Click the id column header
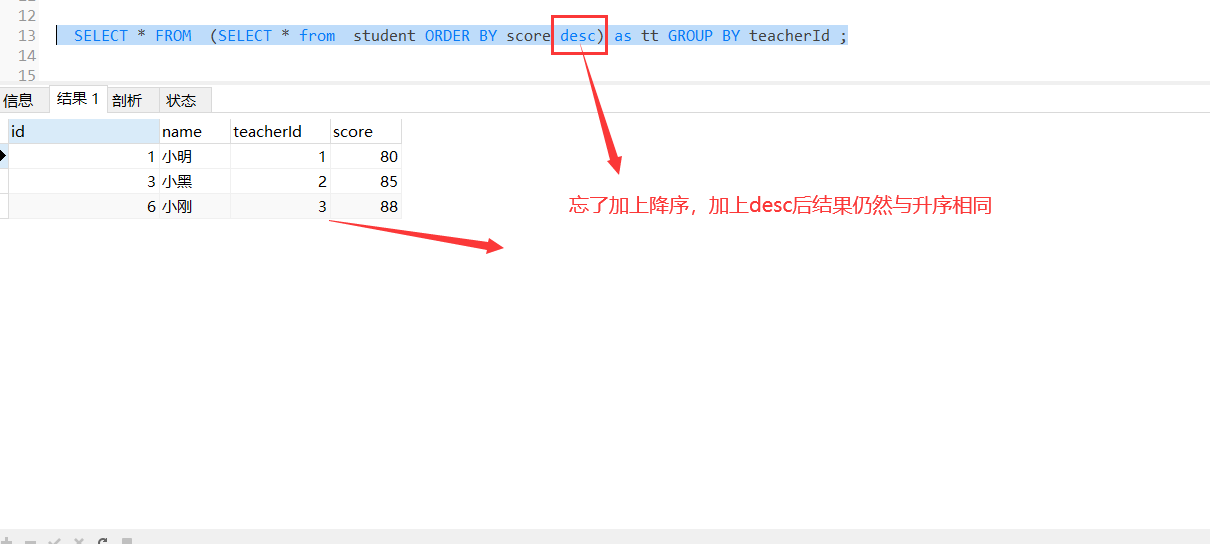1210x544 pixels. (84, 131)
